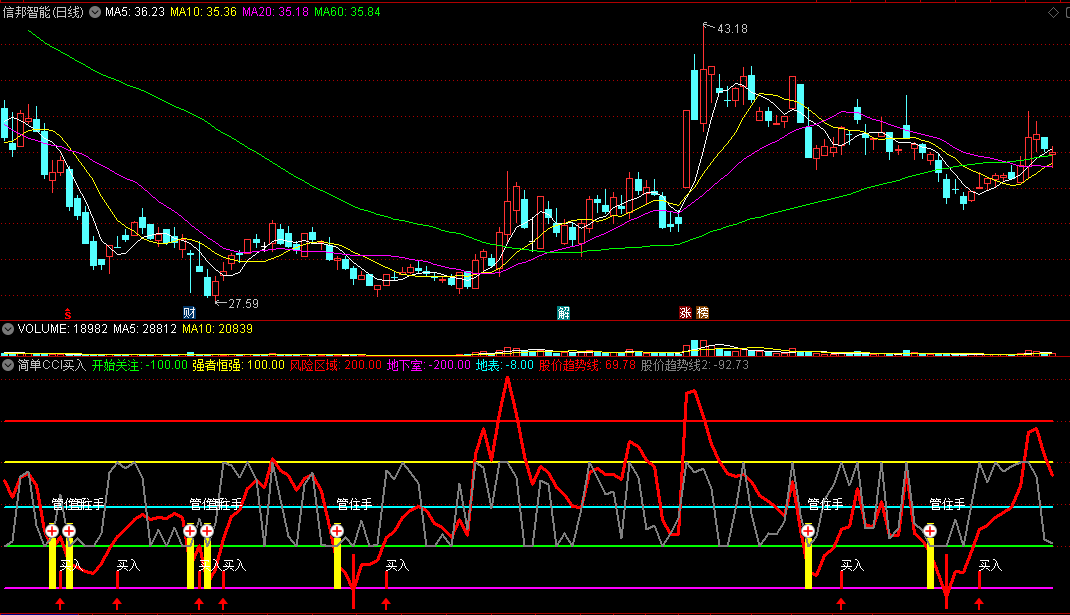
Task: Click the small red S marker under candles
Action: [68, 314]
